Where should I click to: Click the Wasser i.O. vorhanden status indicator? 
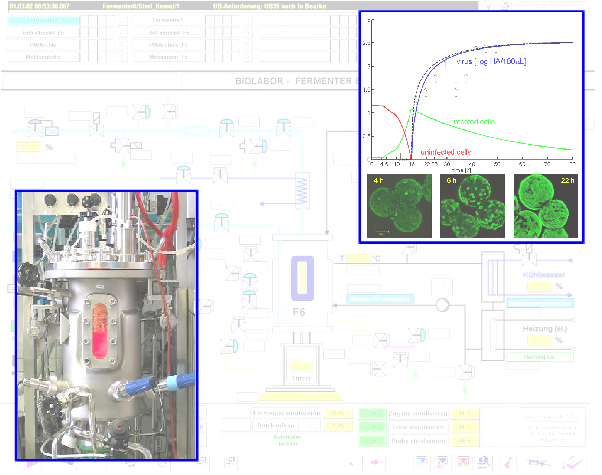pos(380,299)
